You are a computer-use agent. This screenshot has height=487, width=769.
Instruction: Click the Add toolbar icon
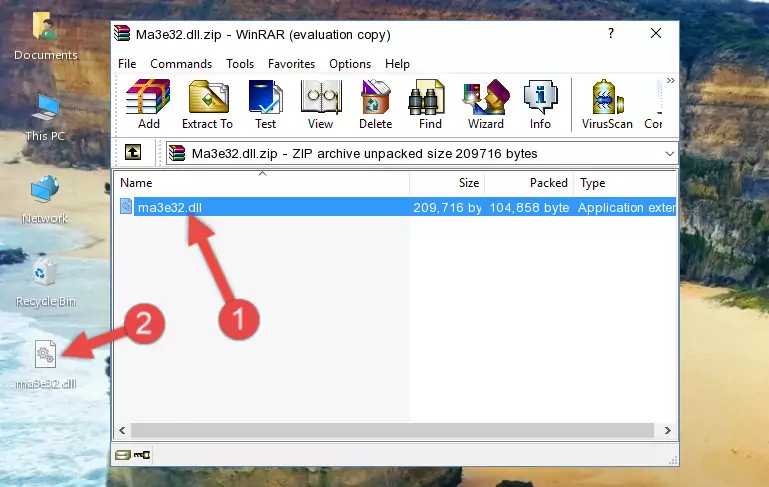148,104
